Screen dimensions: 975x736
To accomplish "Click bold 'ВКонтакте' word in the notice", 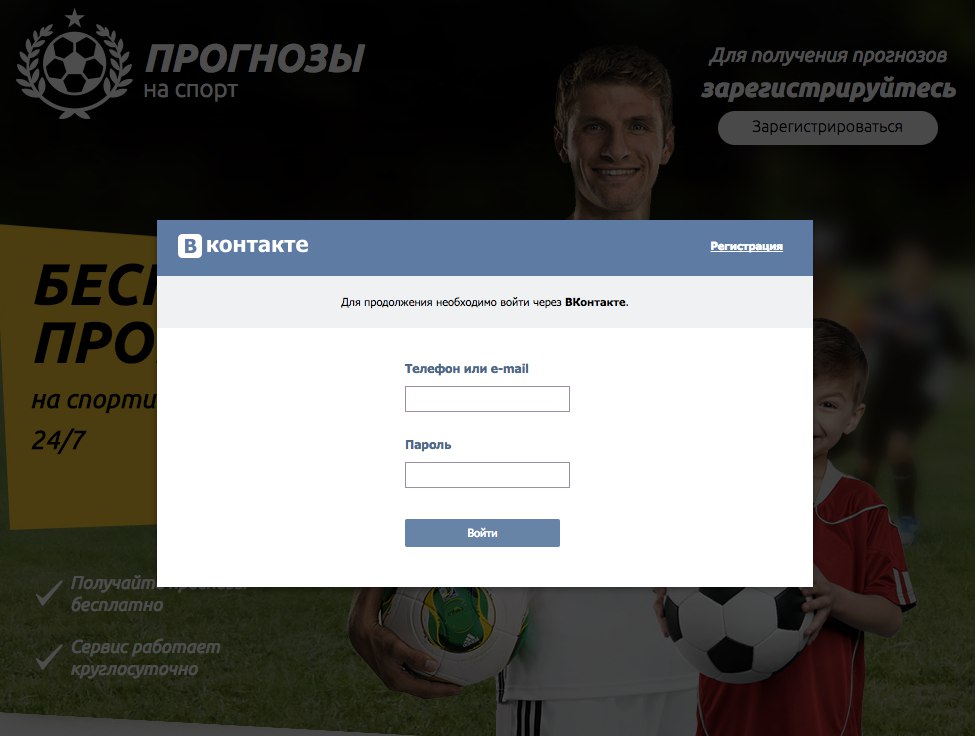I will point(595,302).
